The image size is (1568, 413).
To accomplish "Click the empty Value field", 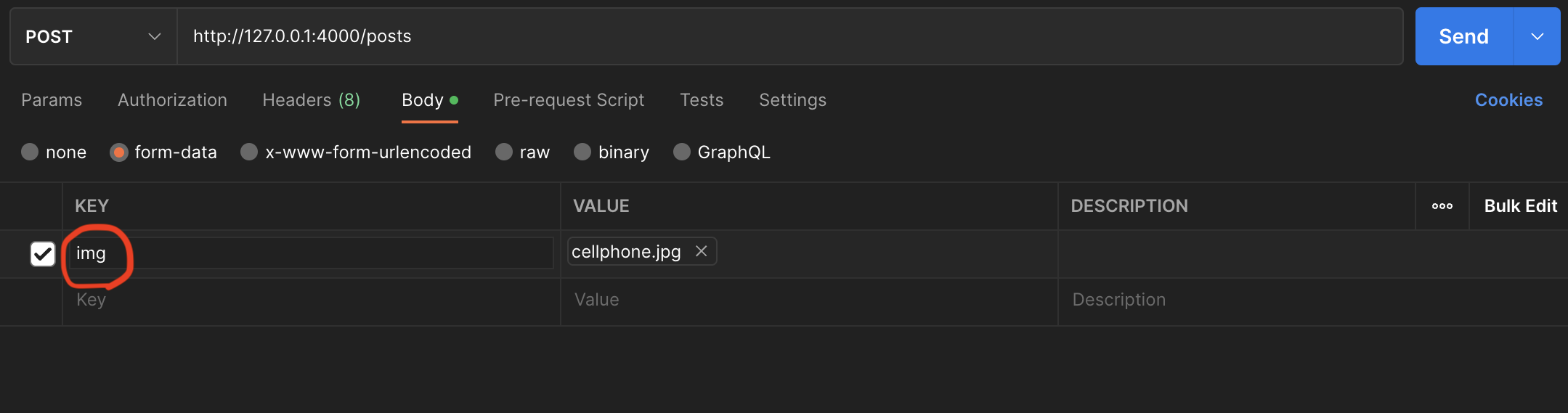I will click(808, 300).
